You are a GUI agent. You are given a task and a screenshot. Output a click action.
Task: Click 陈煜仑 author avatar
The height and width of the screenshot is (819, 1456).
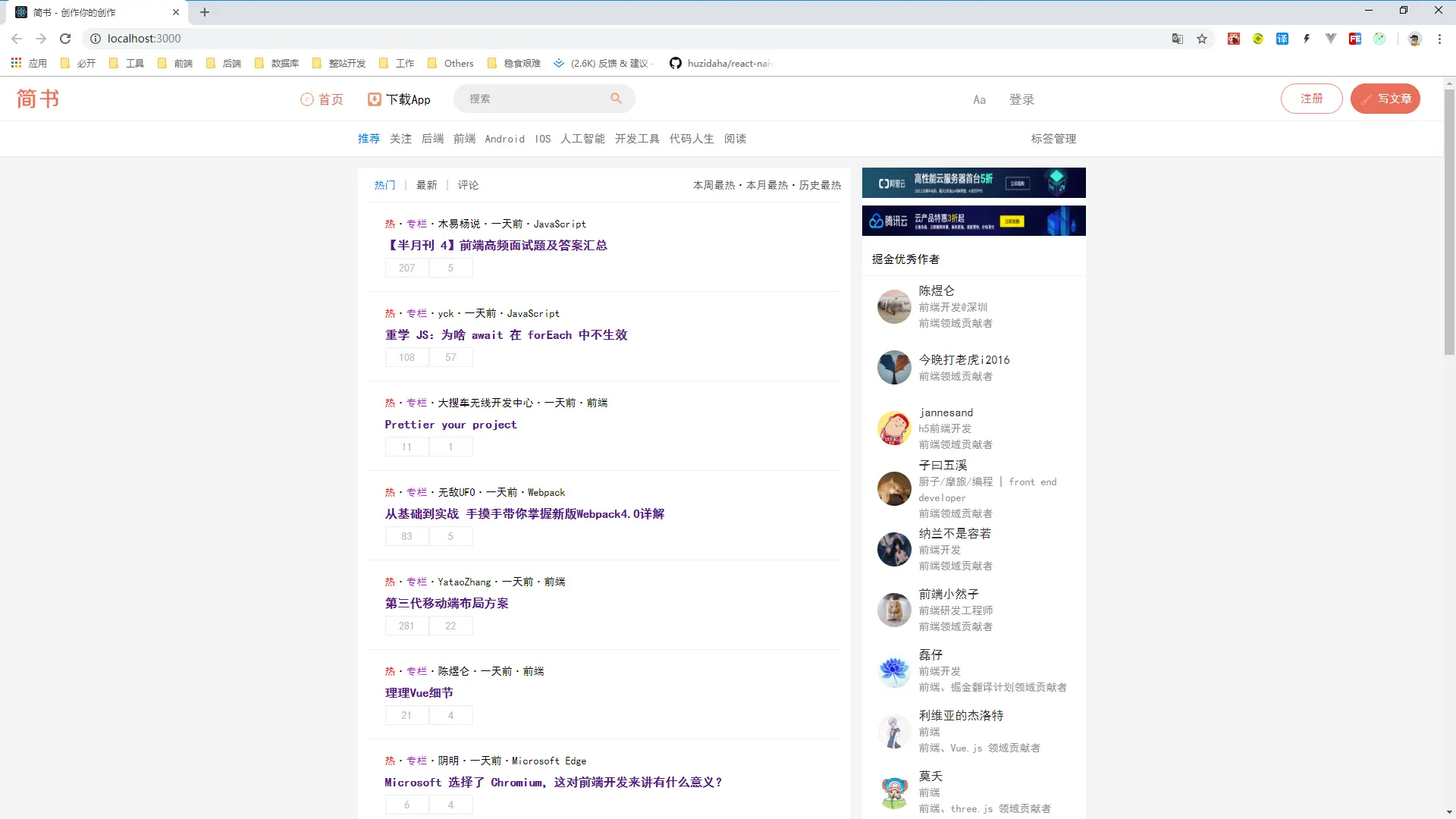pos(893,306)
